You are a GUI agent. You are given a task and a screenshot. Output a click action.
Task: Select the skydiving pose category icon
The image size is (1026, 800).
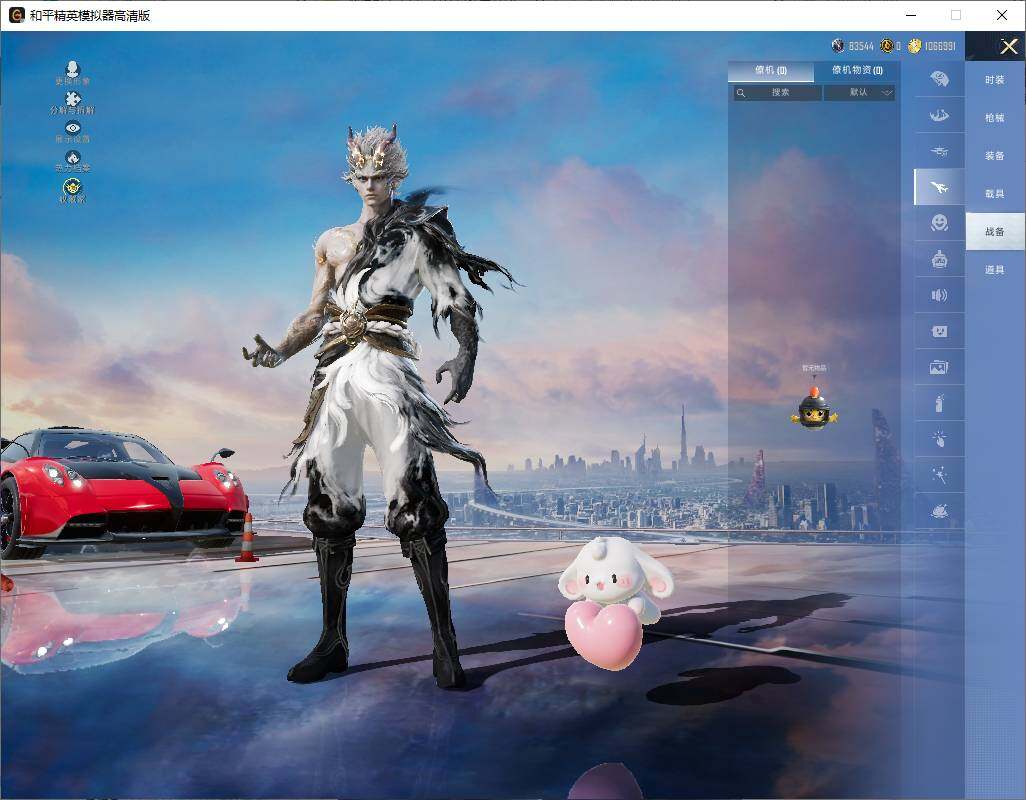[x=940, y=115]
